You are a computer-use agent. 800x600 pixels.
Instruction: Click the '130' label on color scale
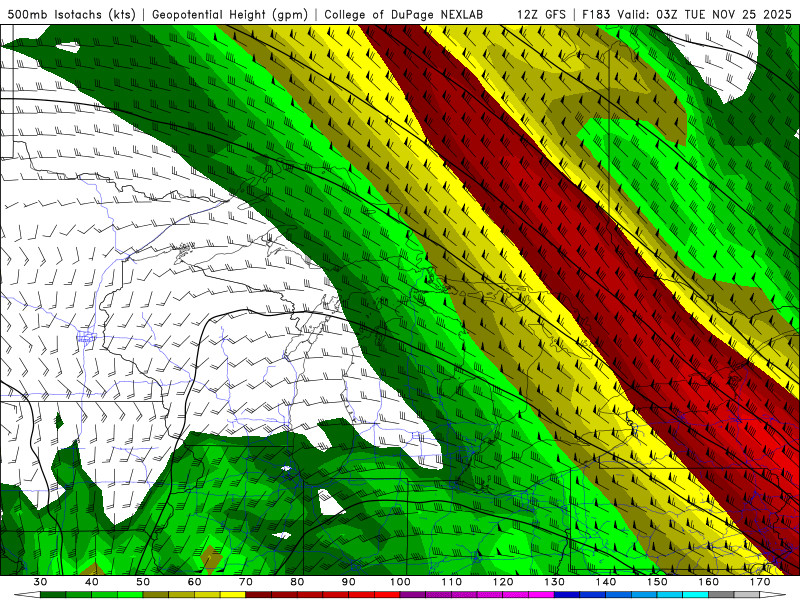point(555,582)
